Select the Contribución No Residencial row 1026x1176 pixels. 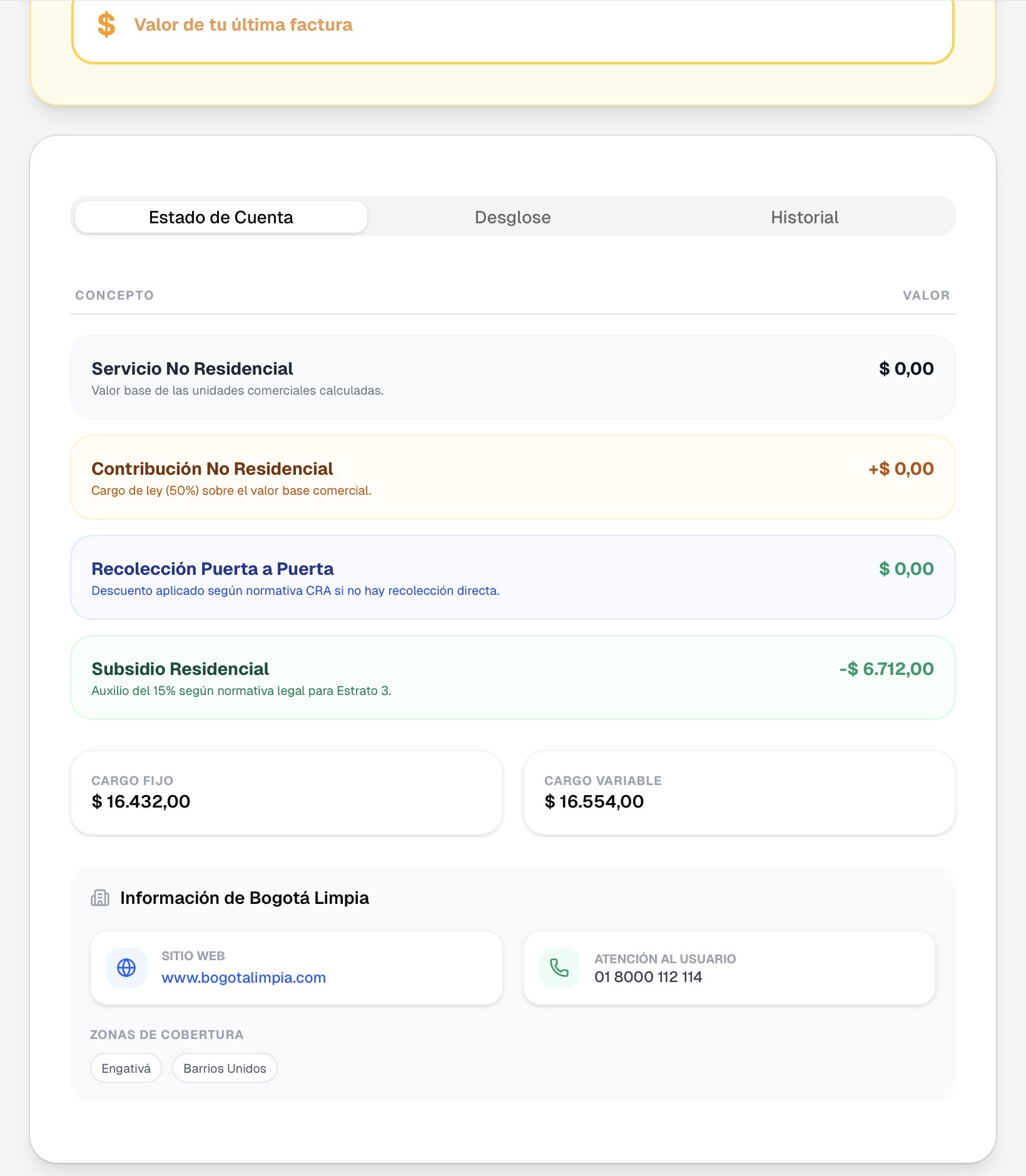coord(512,477)
